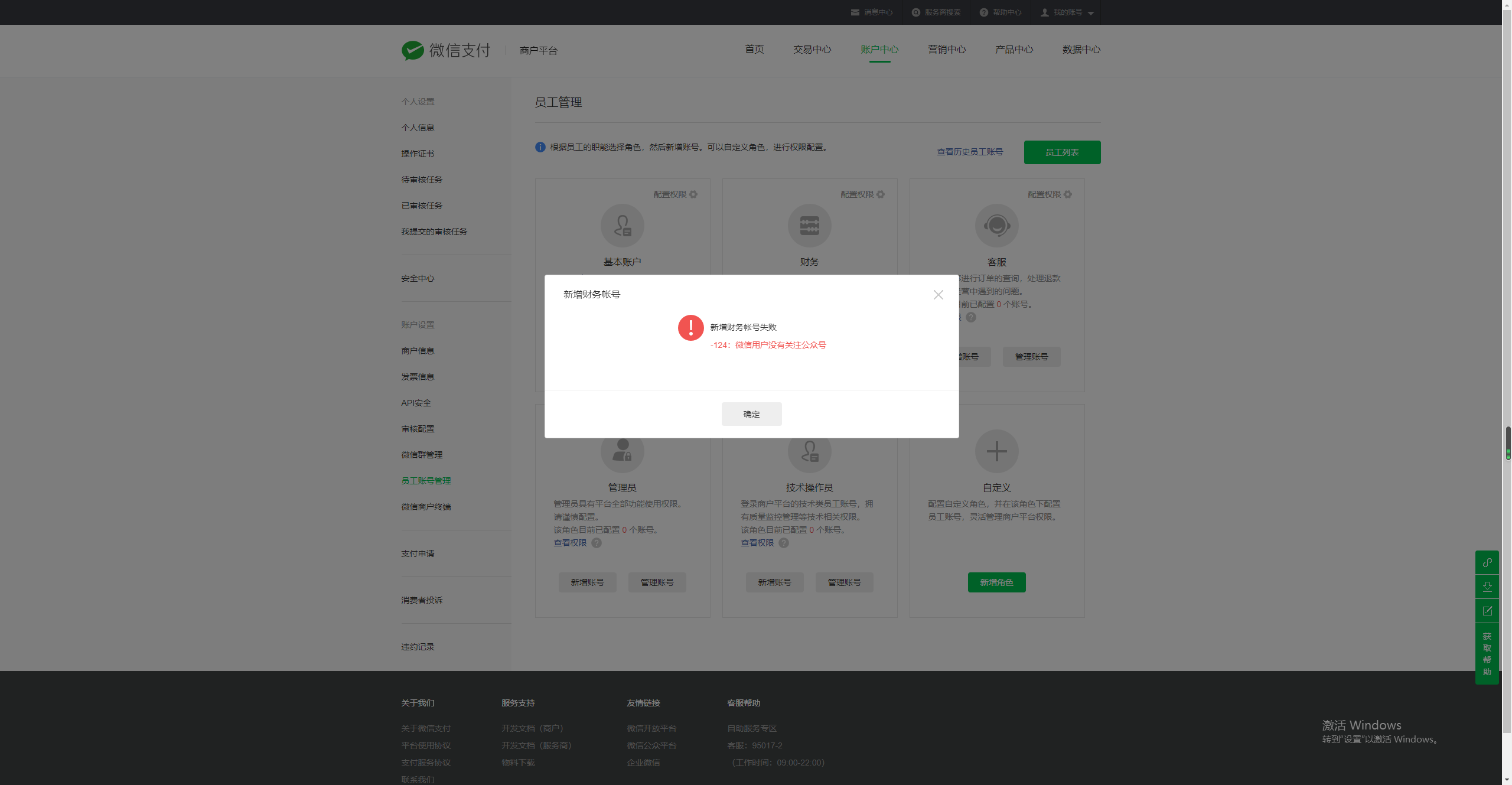Click the question mark next to 管理员 查看权限

(597, 543)
